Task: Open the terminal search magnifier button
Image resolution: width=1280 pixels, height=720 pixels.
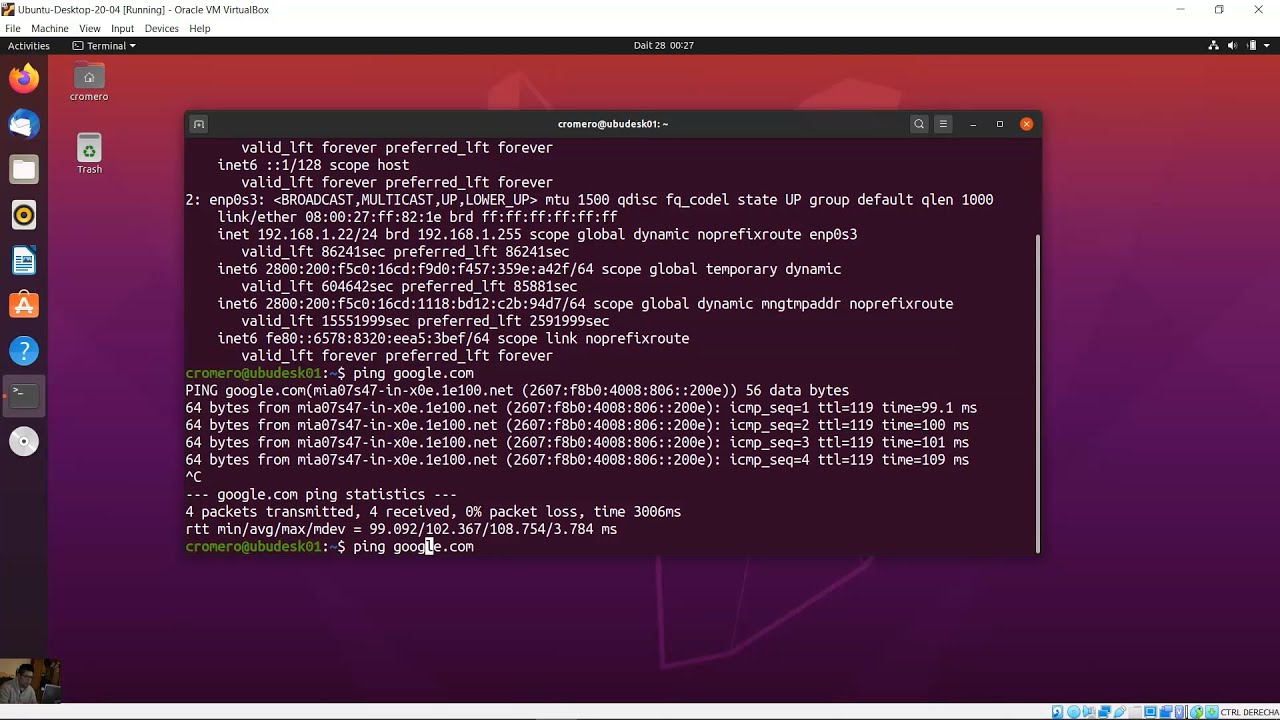Action: click(x=919, y=124)
